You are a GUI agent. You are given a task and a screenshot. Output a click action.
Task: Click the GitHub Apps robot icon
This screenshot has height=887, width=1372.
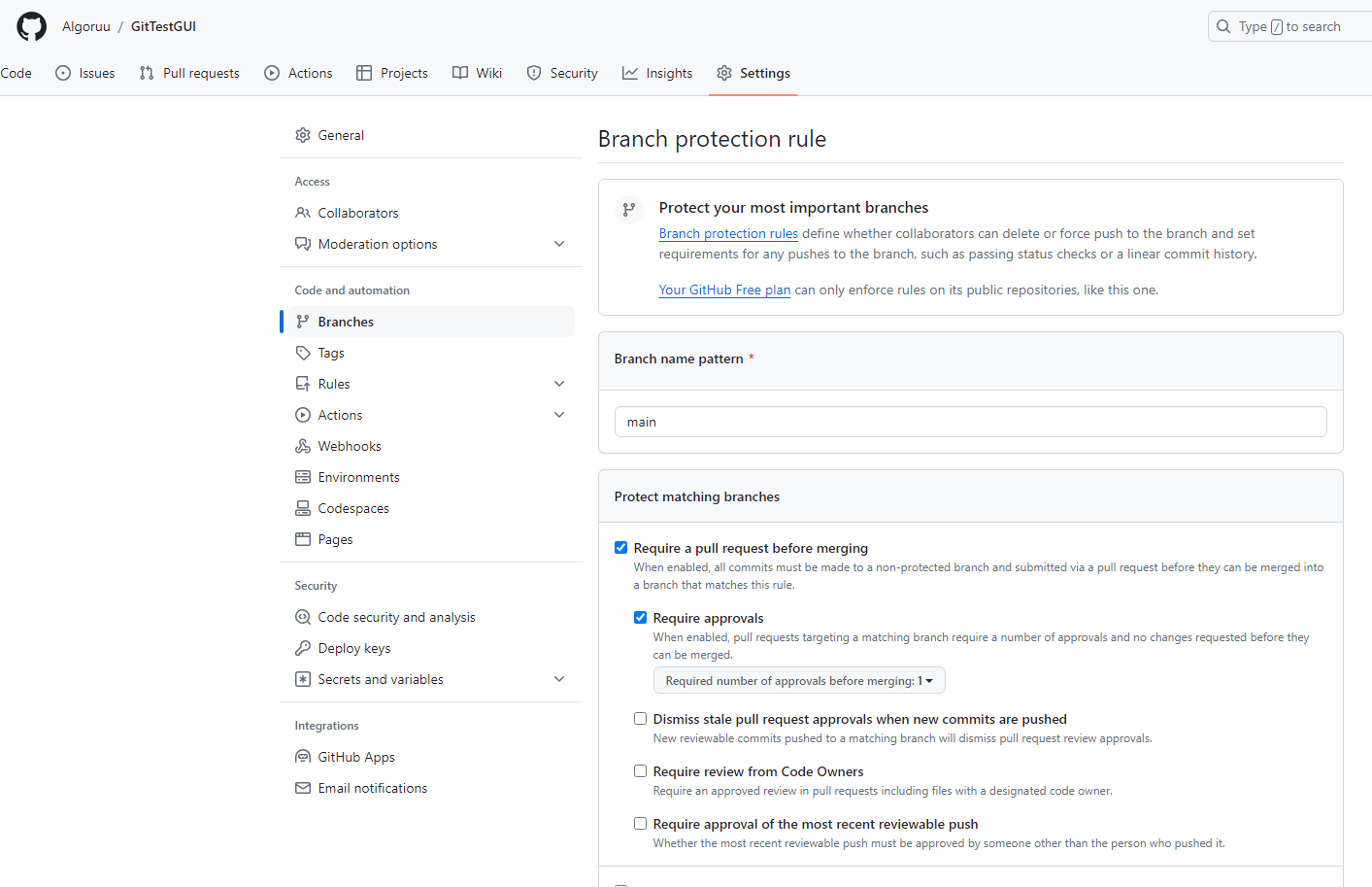(x=303, y=757)
